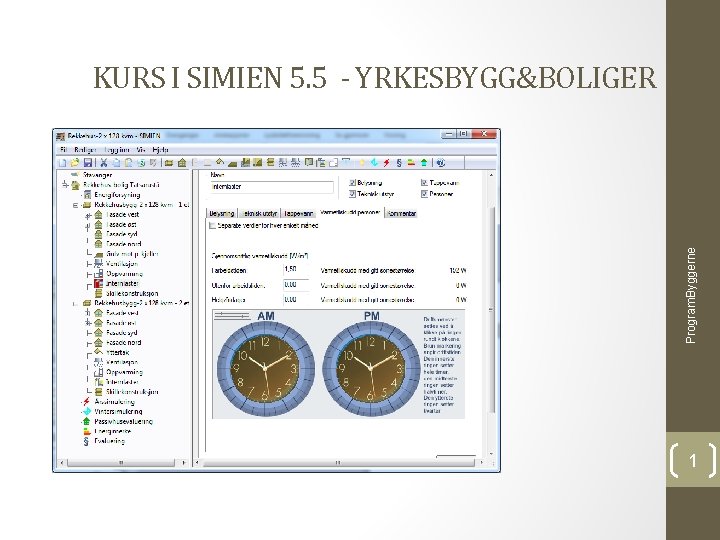Viewport: 720px width, 540px height.
Task: Toggle the Personer checkbox
Action: coord(424,194)
